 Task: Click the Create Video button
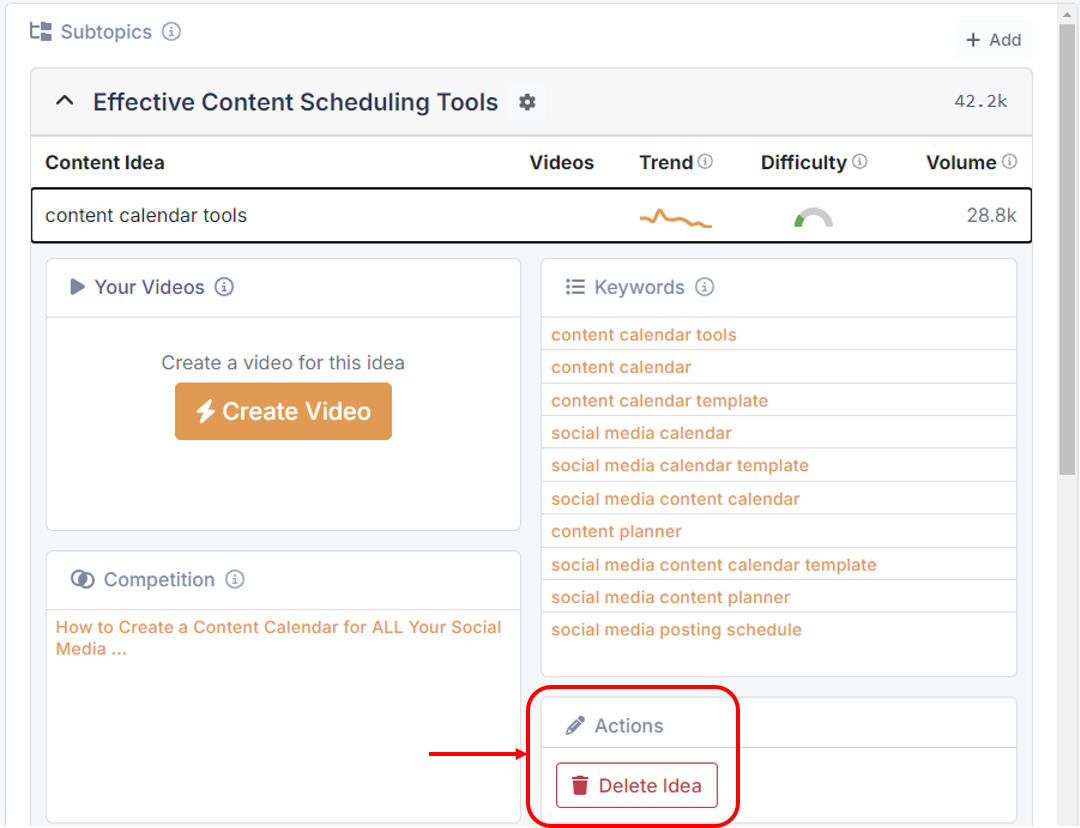[x=283, y=411]
